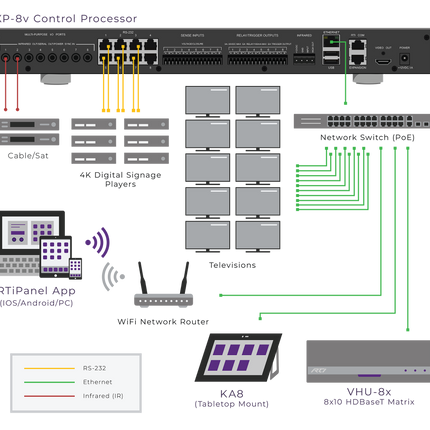
Task: Click the gray wireless signal waves near router
Action: (x=113, y=276)
